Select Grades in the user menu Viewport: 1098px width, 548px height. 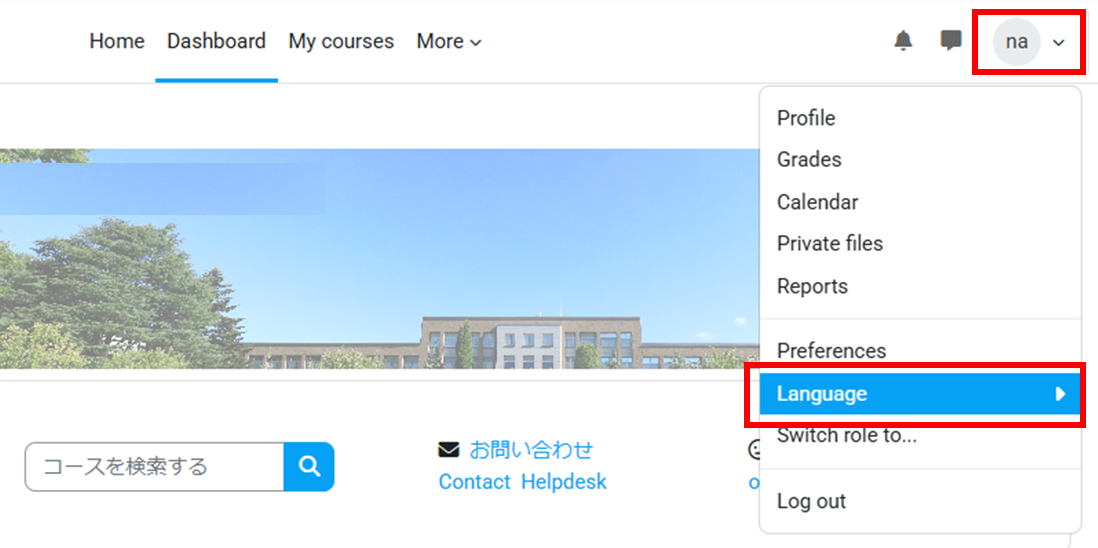tap(809, 160)
